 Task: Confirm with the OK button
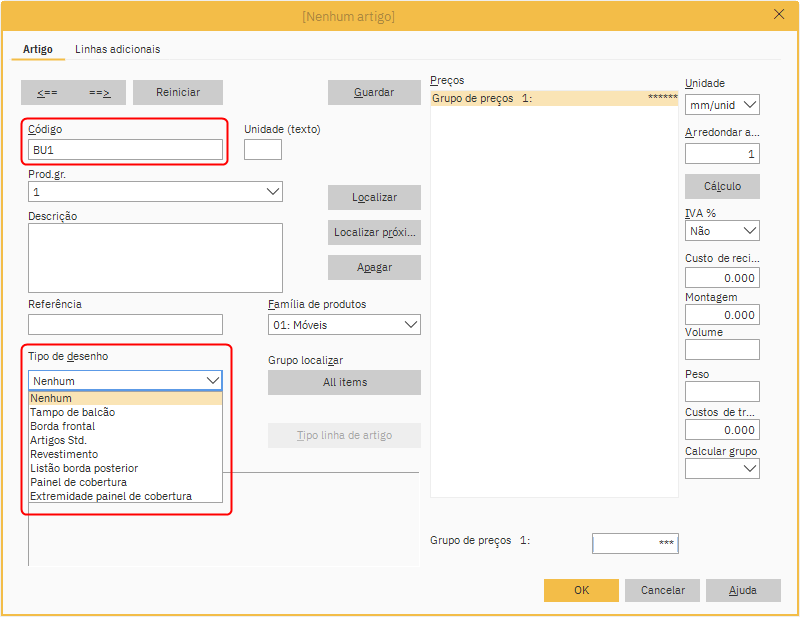pos(581,590)
